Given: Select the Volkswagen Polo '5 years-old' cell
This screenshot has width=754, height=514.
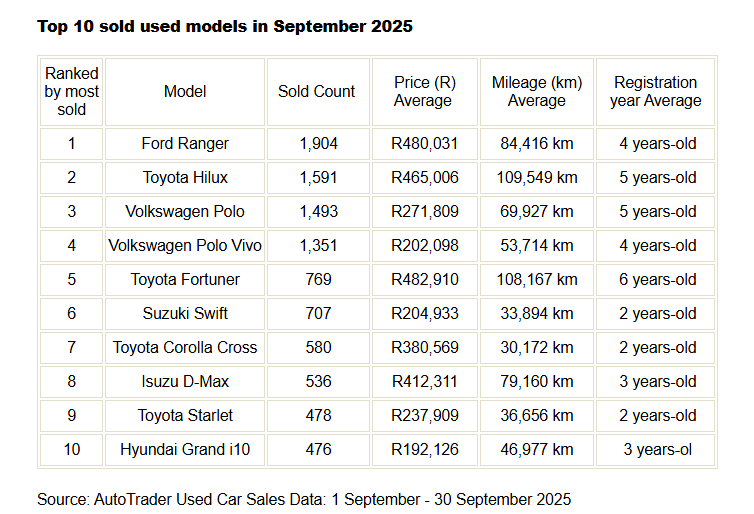Looking at the screenshot, I should click(x=658, y=212).
